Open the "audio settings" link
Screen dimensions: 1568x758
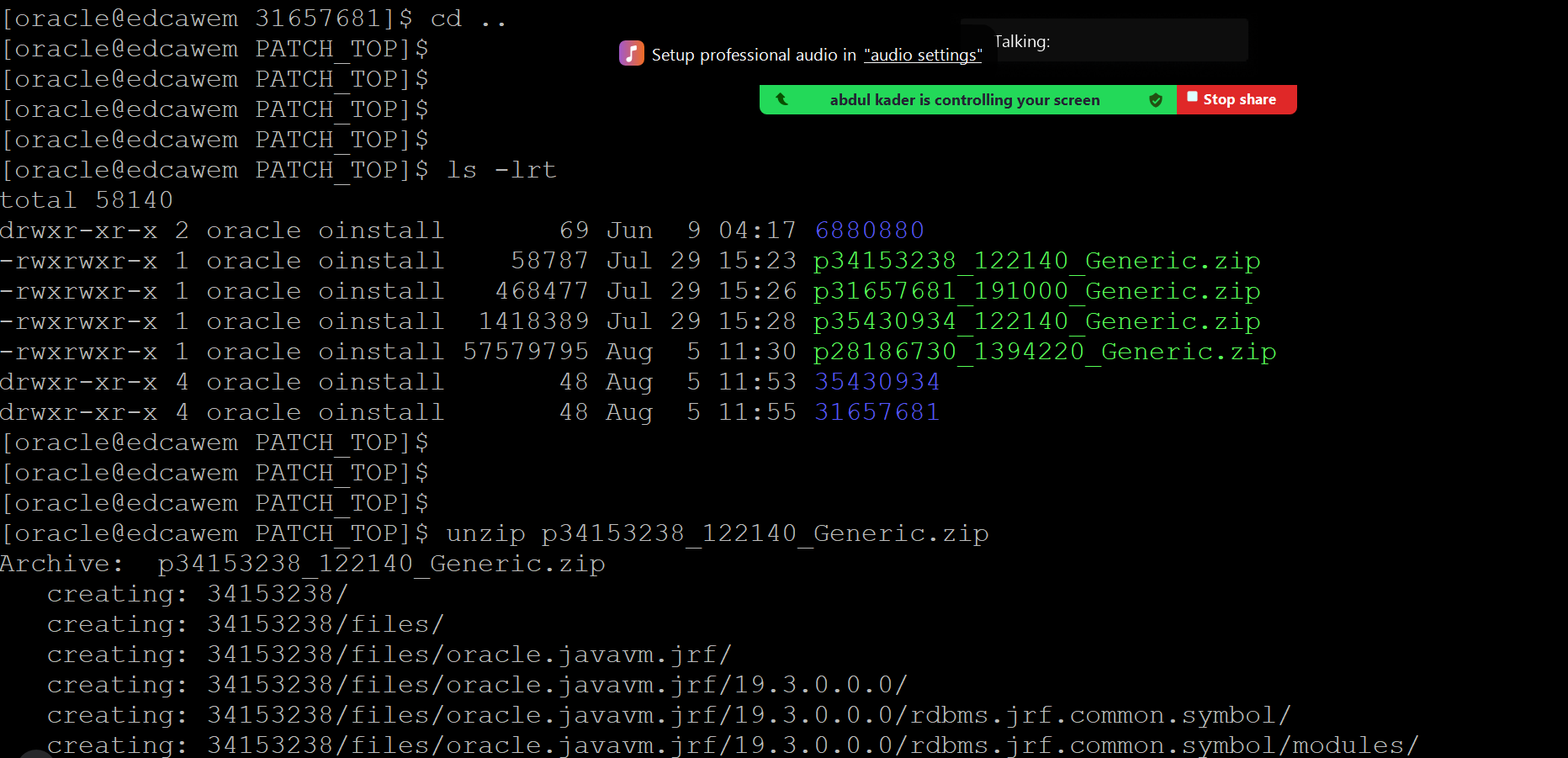pos(923,56)
